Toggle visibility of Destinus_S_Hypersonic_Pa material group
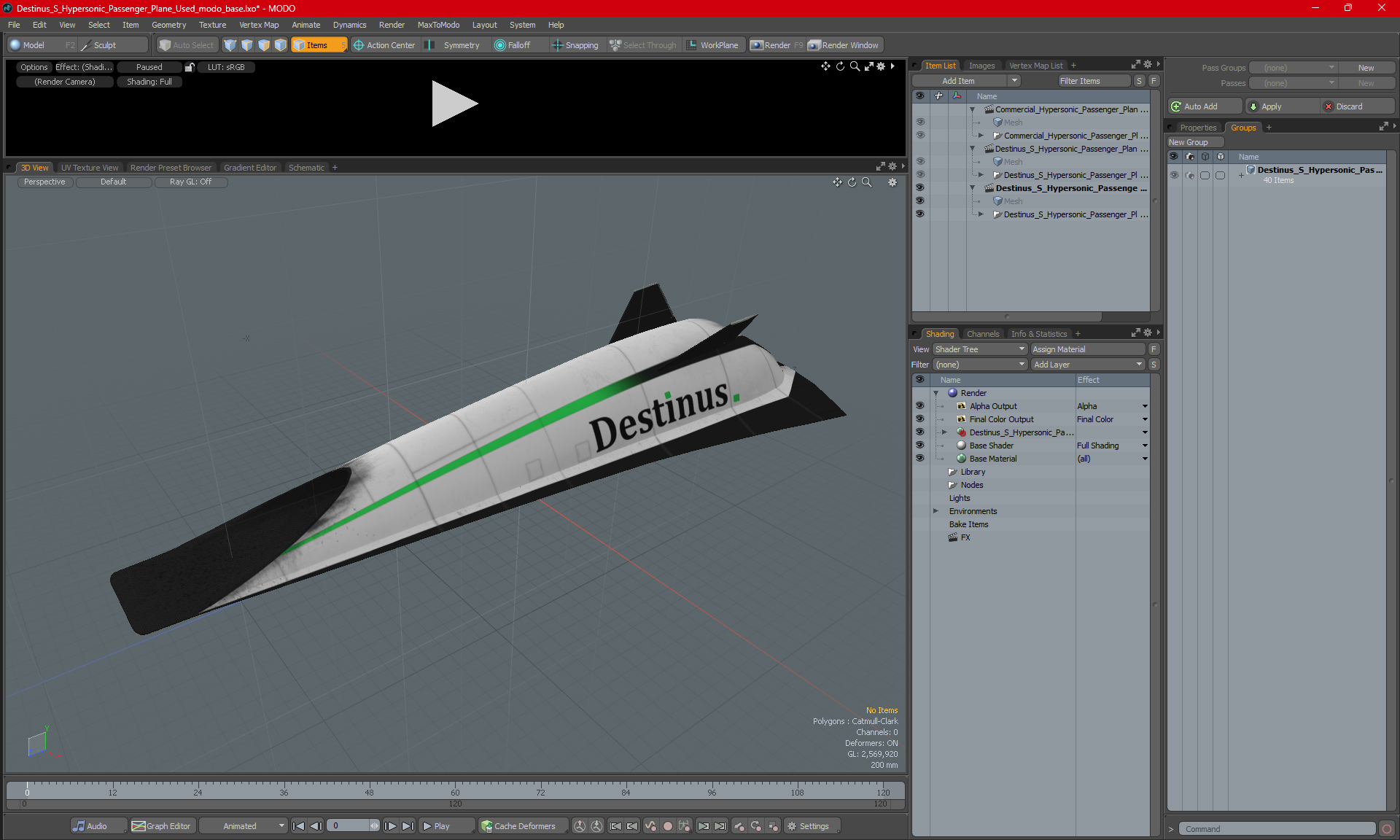This screenshot has width=1400, height=840. [919, 432]
